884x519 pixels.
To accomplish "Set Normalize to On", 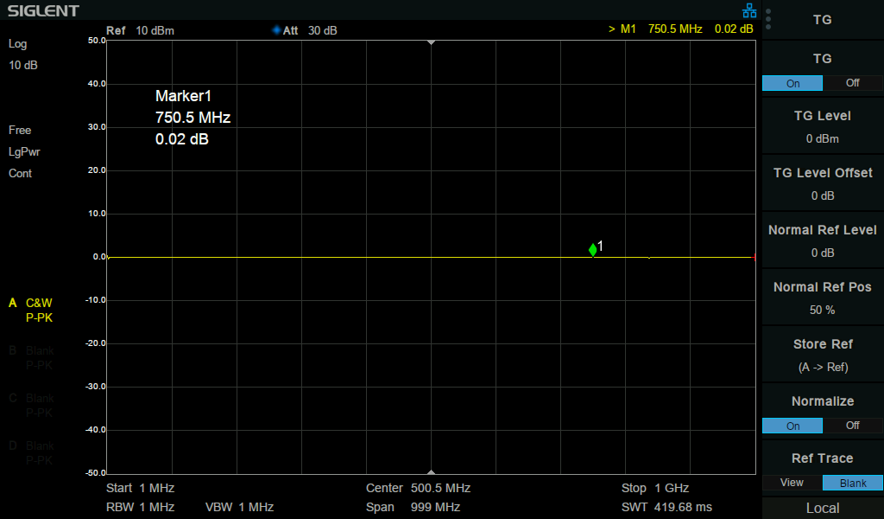I will click(x=792, y=426).
